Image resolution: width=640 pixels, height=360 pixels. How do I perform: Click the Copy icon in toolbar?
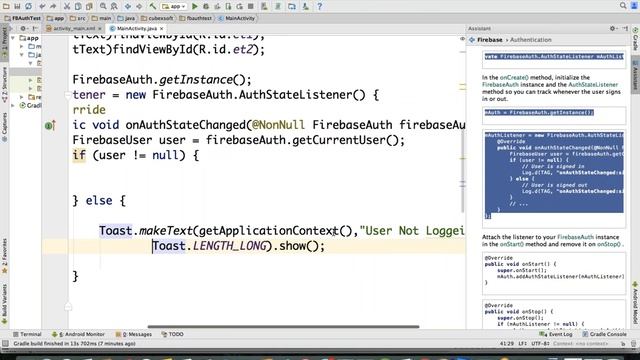78,6
